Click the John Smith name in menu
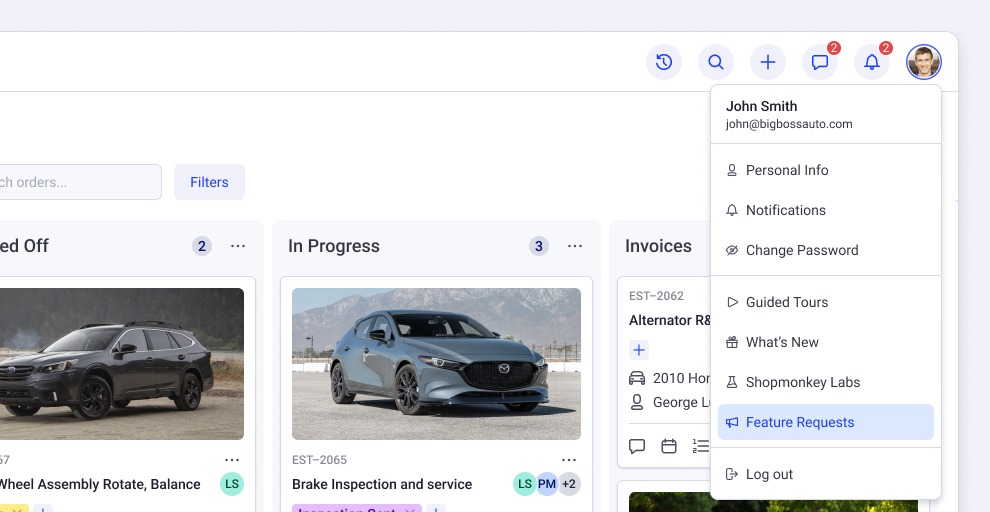This screenshot has width=990, height=512. point(761,106)
